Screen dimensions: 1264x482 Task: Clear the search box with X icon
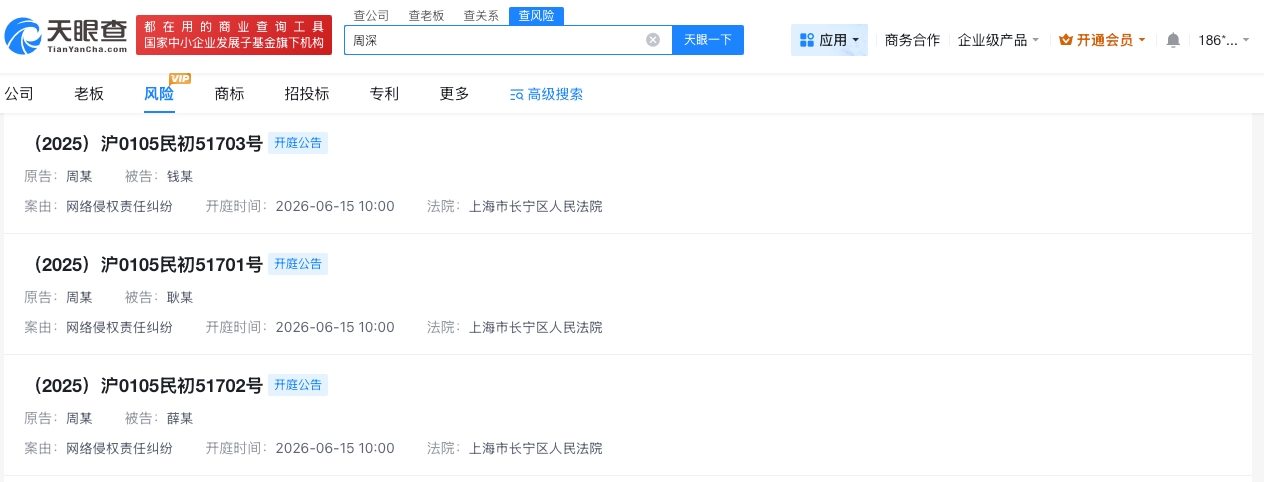click(x=653, y=40)
